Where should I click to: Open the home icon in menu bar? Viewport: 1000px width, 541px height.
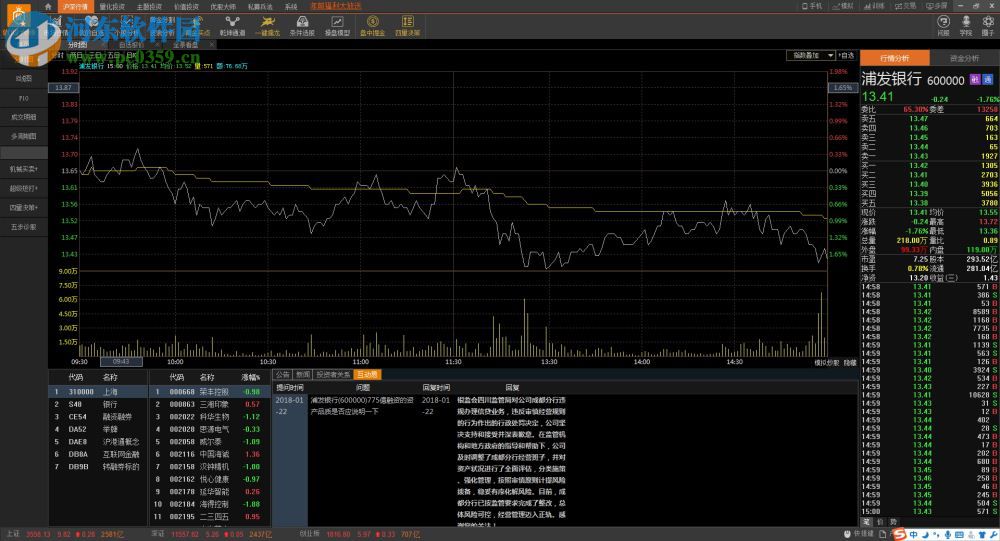(x=48, y=6)
